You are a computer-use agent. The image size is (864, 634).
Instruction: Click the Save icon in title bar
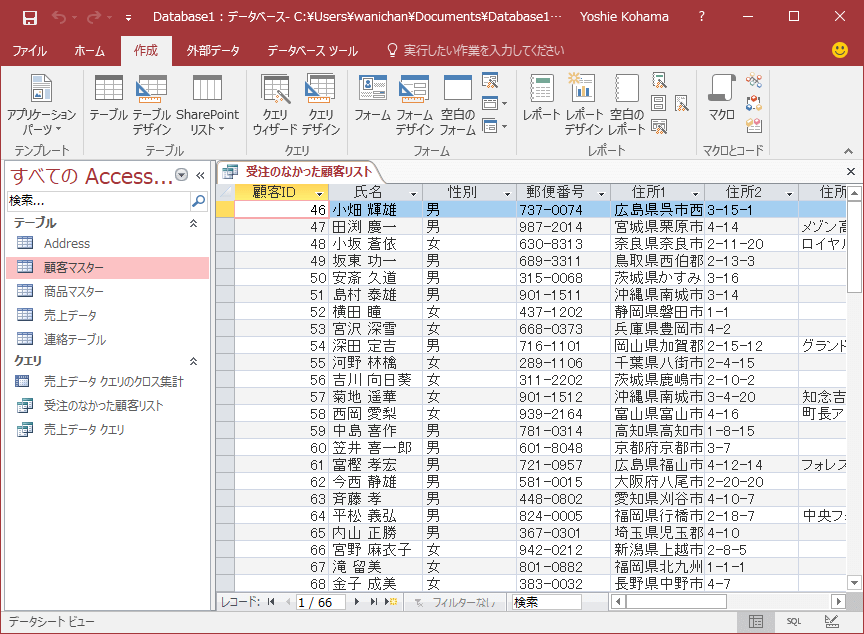[30, 18]
